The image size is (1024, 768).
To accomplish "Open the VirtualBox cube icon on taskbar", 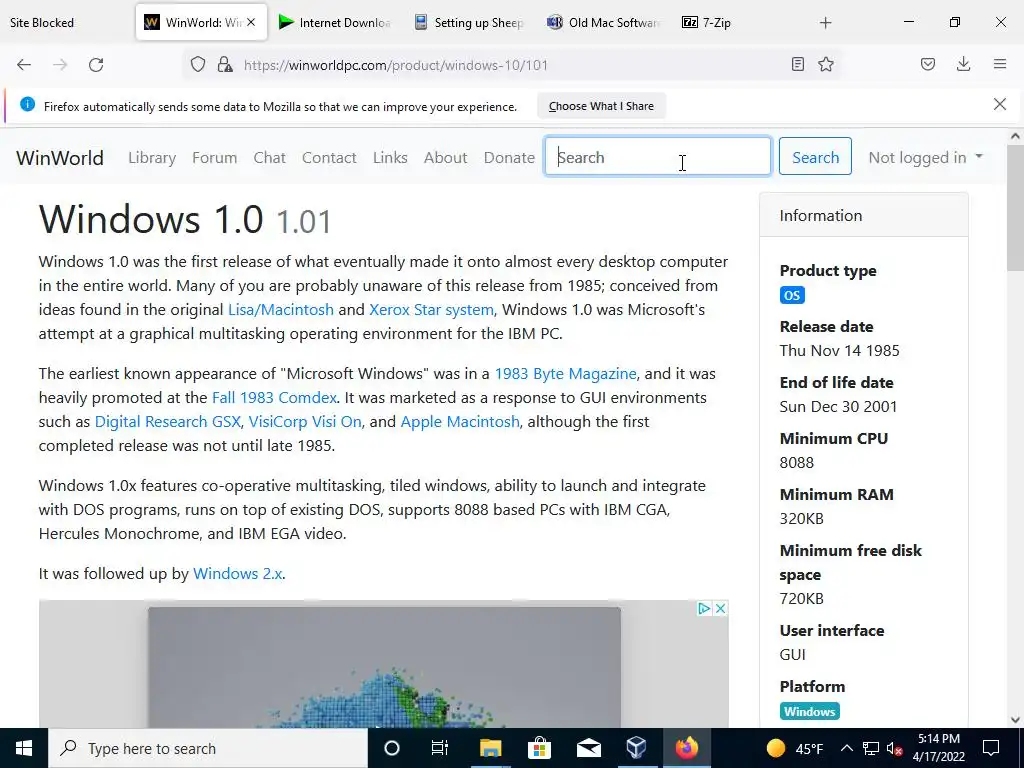I will tap(637, 748).
